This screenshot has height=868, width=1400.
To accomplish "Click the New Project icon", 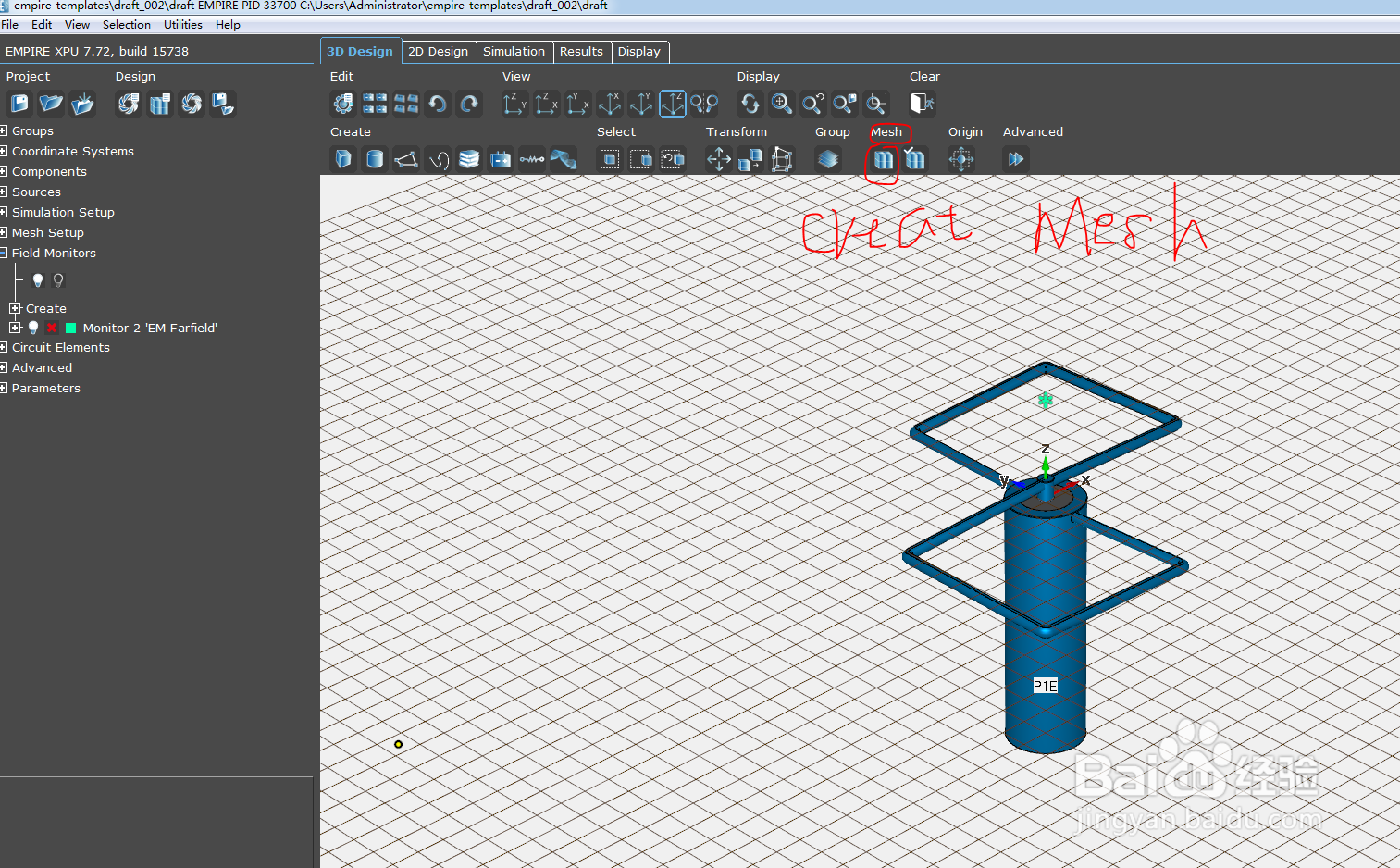I will tap(19, 104).
